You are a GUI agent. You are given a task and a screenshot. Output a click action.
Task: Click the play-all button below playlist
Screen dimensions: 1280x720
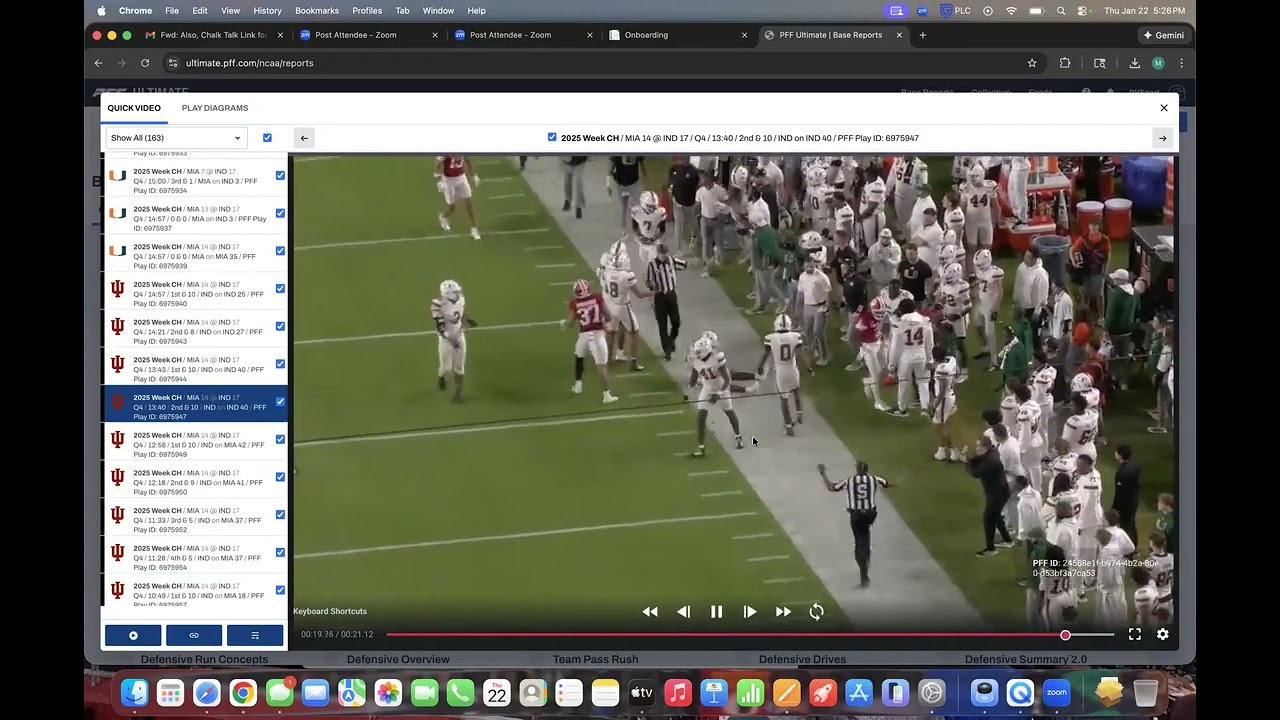133,635
